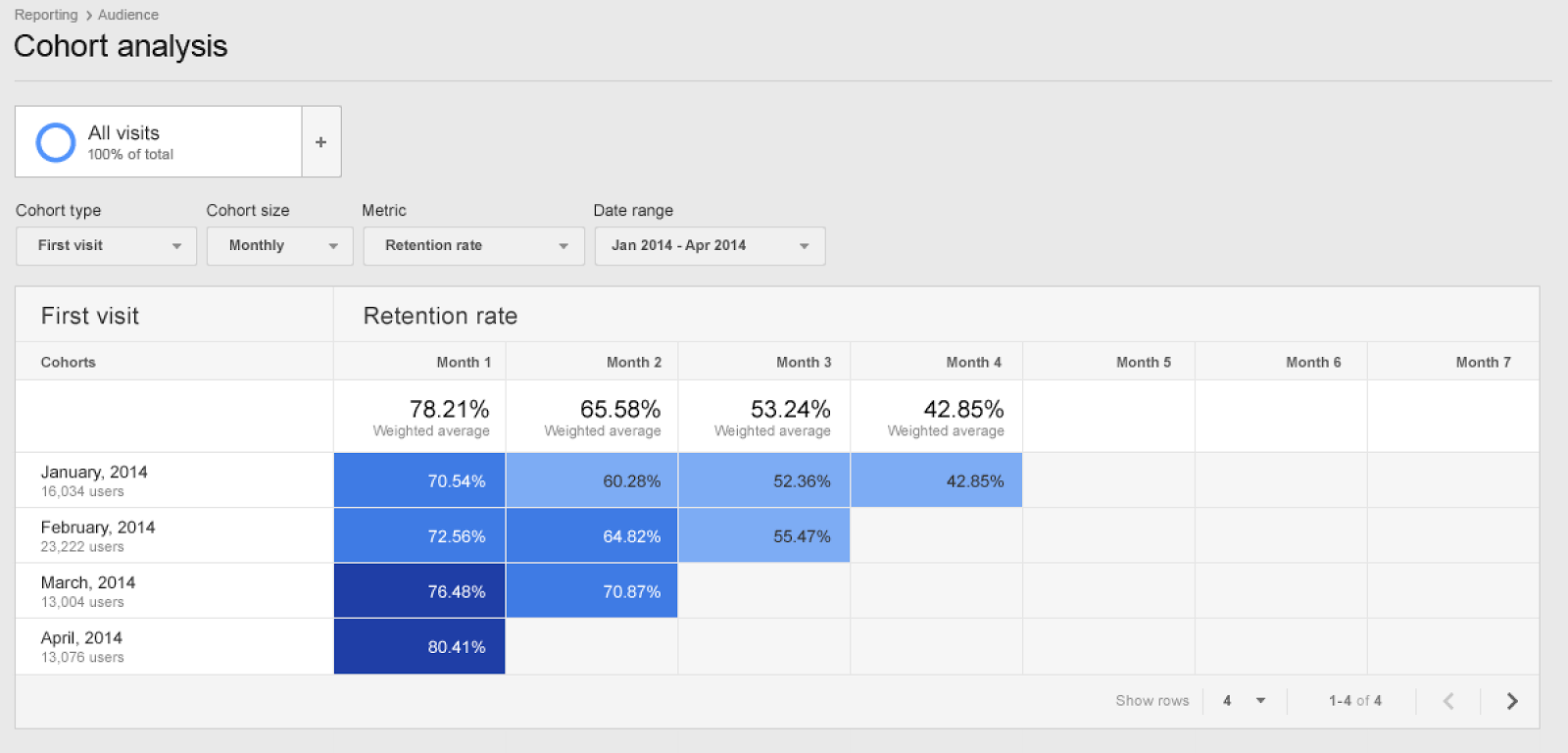
Task: Change the Jan 2014 - Apr 2014 date range
Action: click(710, 246)
